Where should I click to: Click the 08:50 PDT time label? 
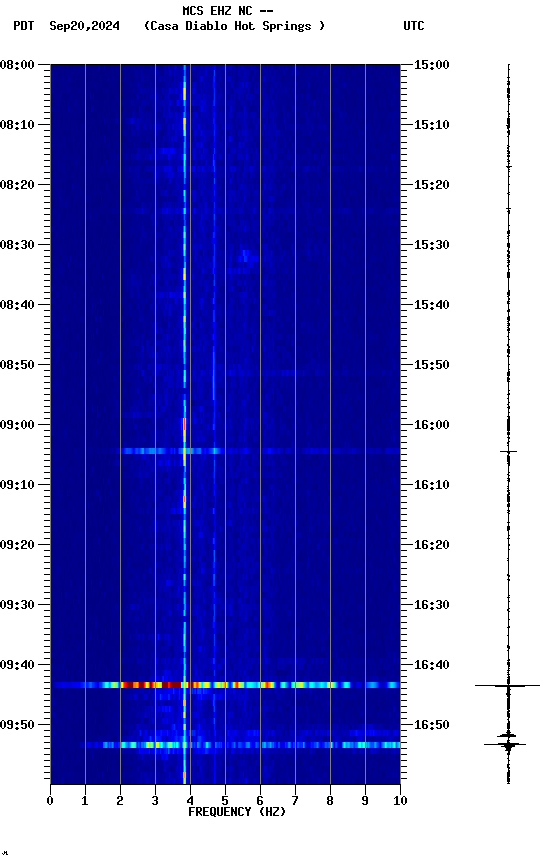[17, 365]
